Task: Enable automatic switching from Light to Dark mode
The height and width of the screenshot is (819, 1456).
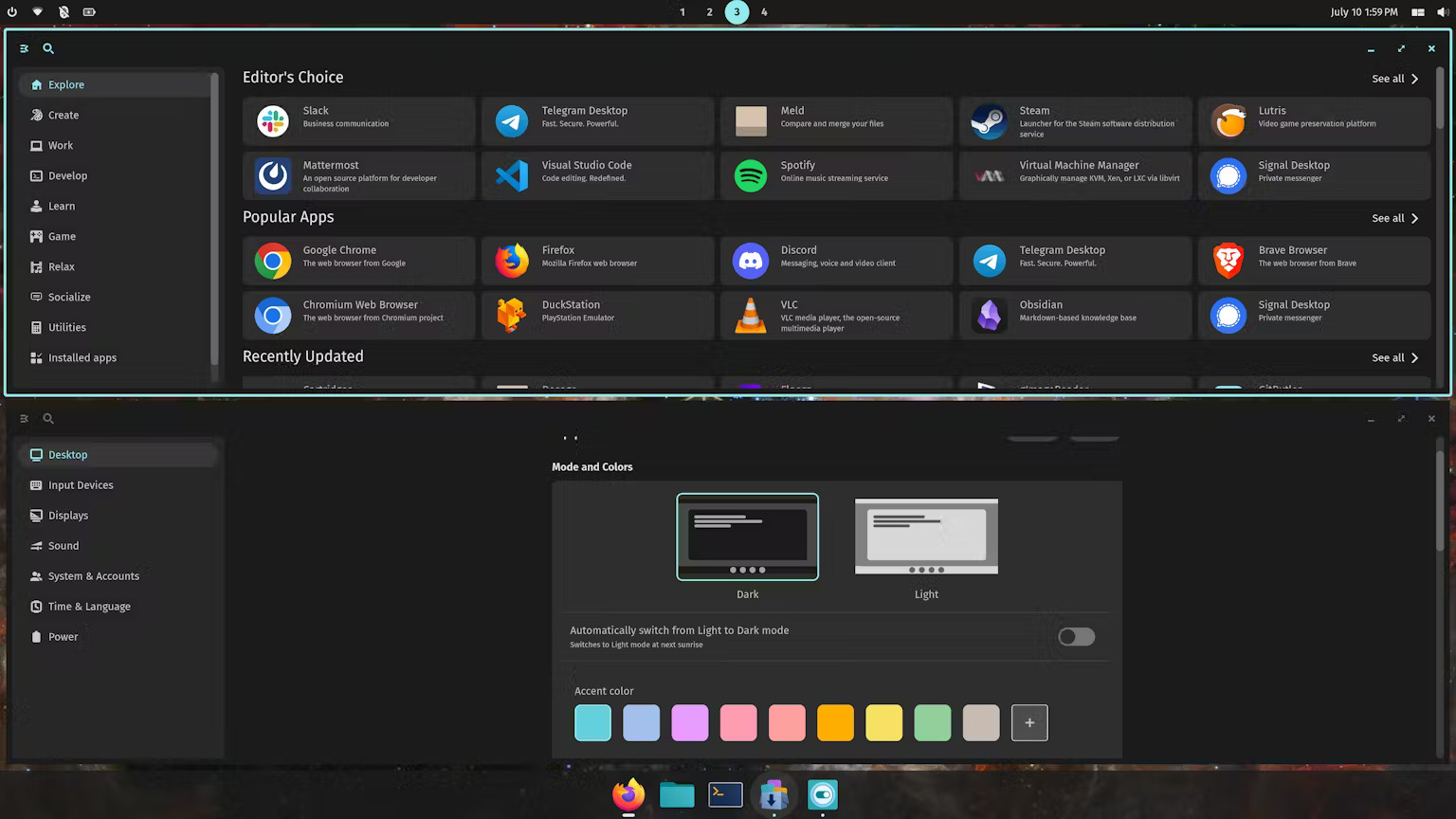Action: coord(1075,636)
